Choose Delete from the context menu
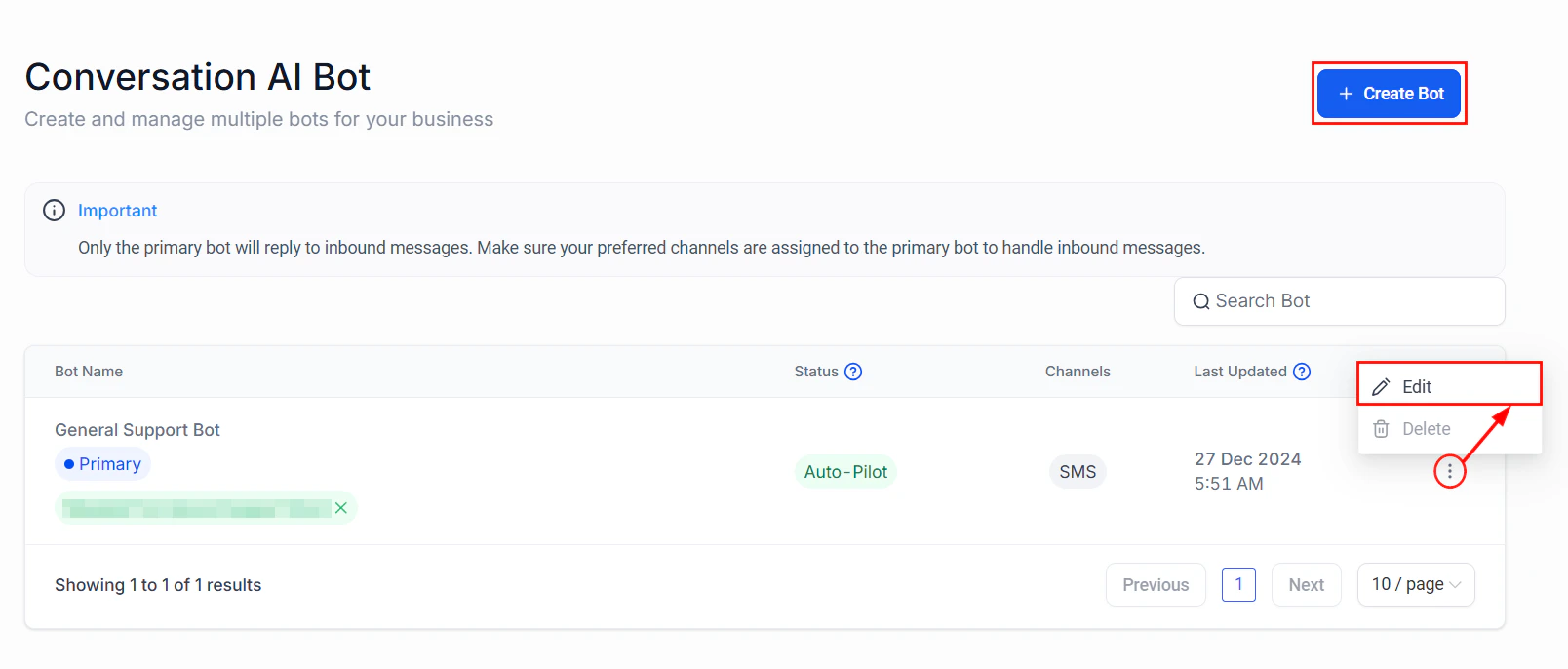Image resolution: width=1568 pixels, height=669 pixels. pos(1425,428)
